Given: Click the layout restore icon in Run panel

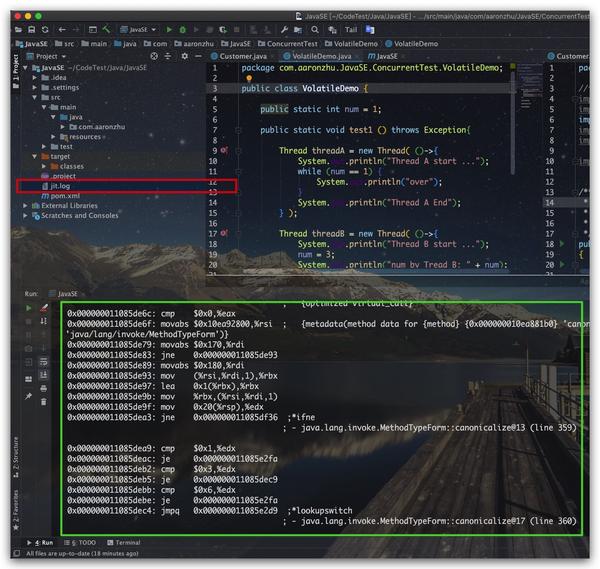Looking at the screenshot, I should click(x=28, y=379).
